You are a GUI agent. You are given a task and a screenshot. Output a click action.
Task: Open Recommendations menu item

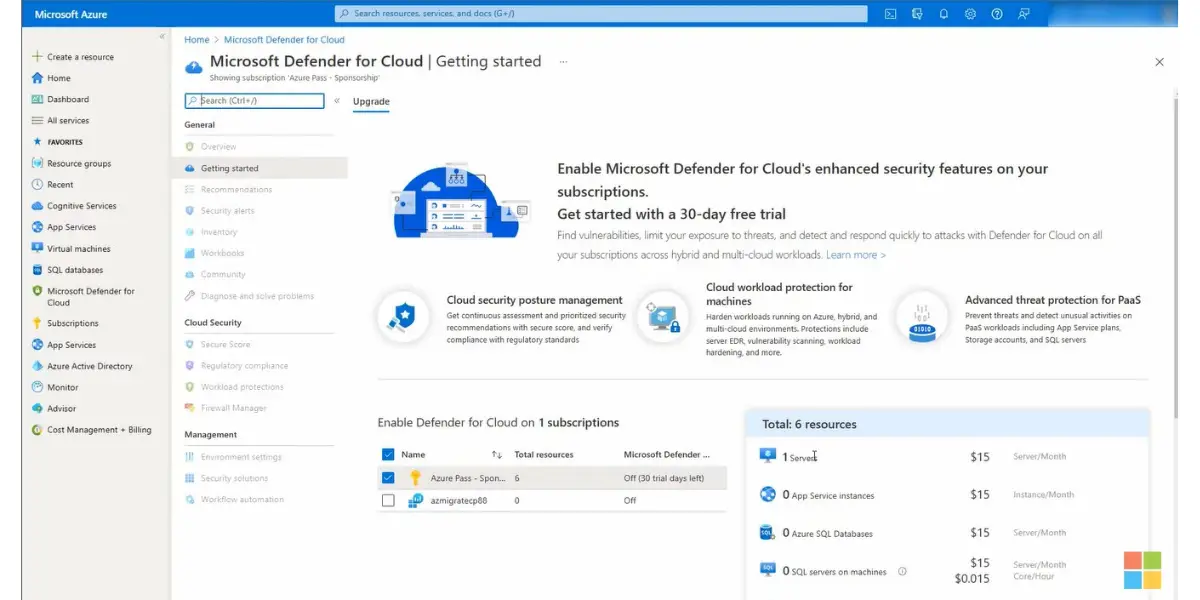236,189
